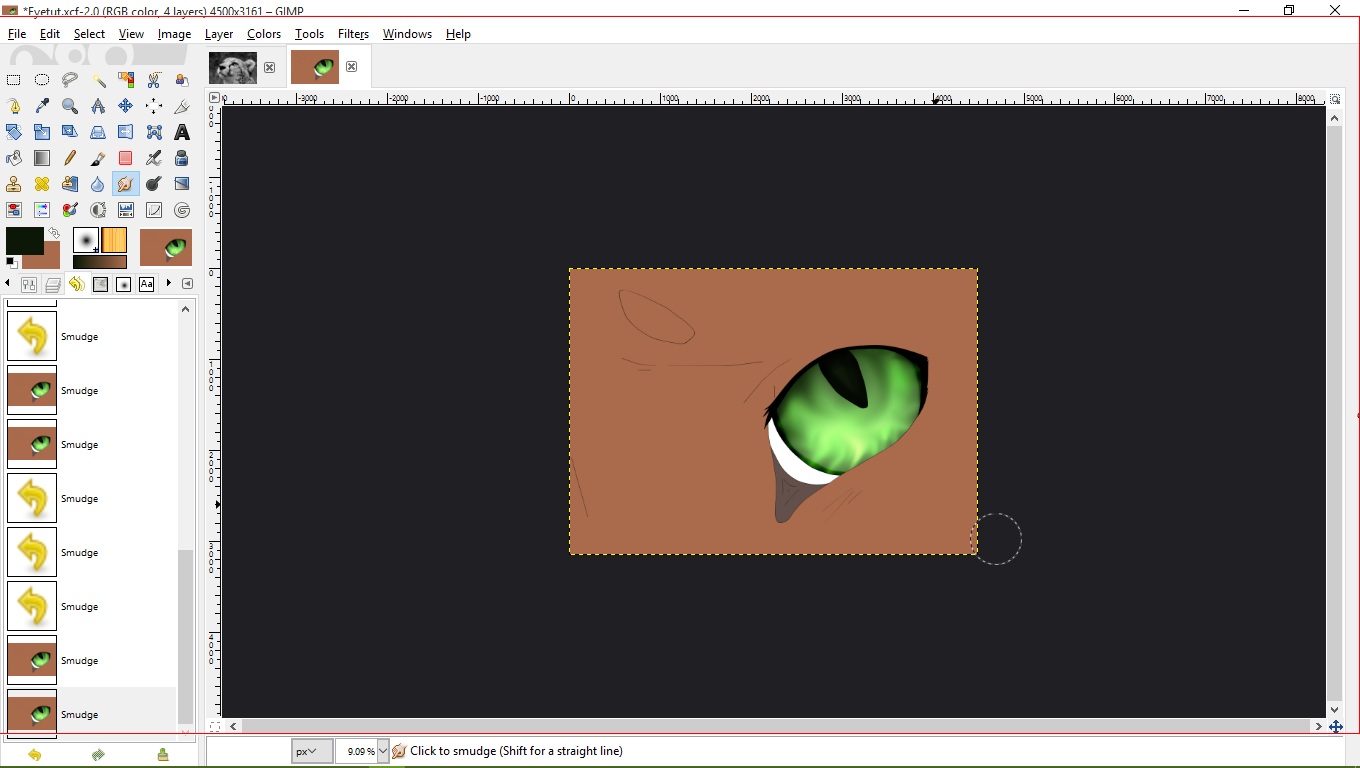Select the Eraser tool
This screenshot has height=768, width=1360.
point(126,158)
